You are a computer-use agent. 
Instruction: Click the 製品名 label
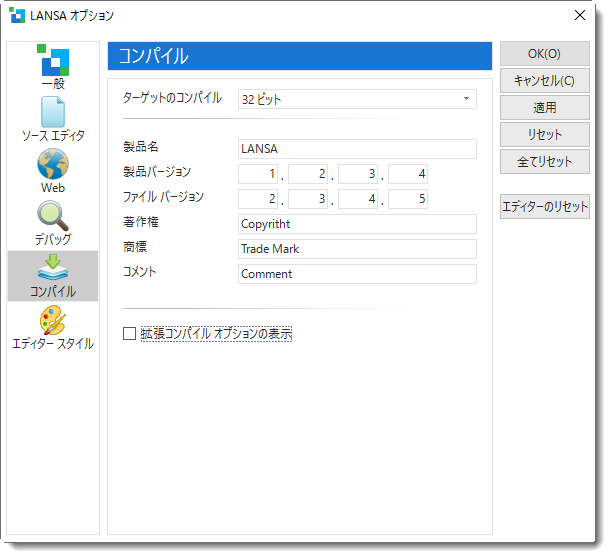[x=141, y=147]
